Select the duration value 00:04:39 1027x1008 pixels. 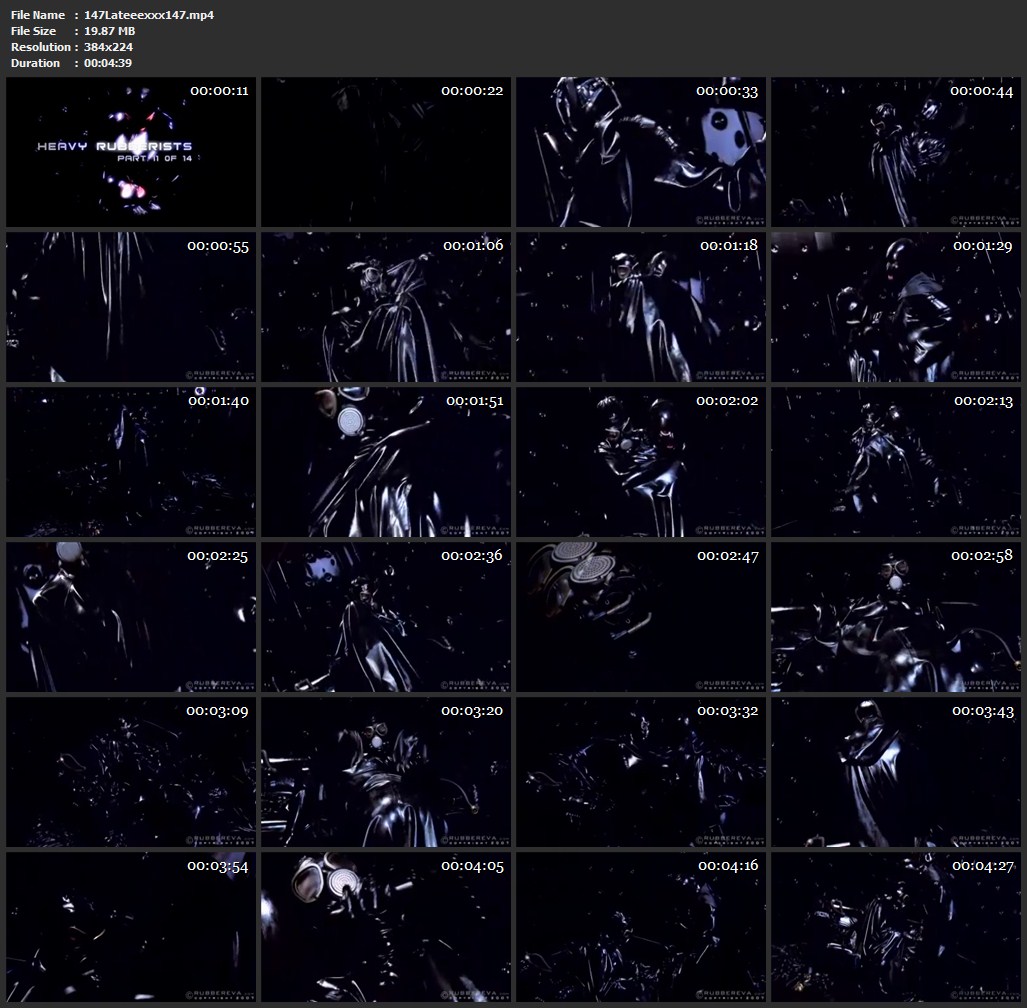[107, 63]
